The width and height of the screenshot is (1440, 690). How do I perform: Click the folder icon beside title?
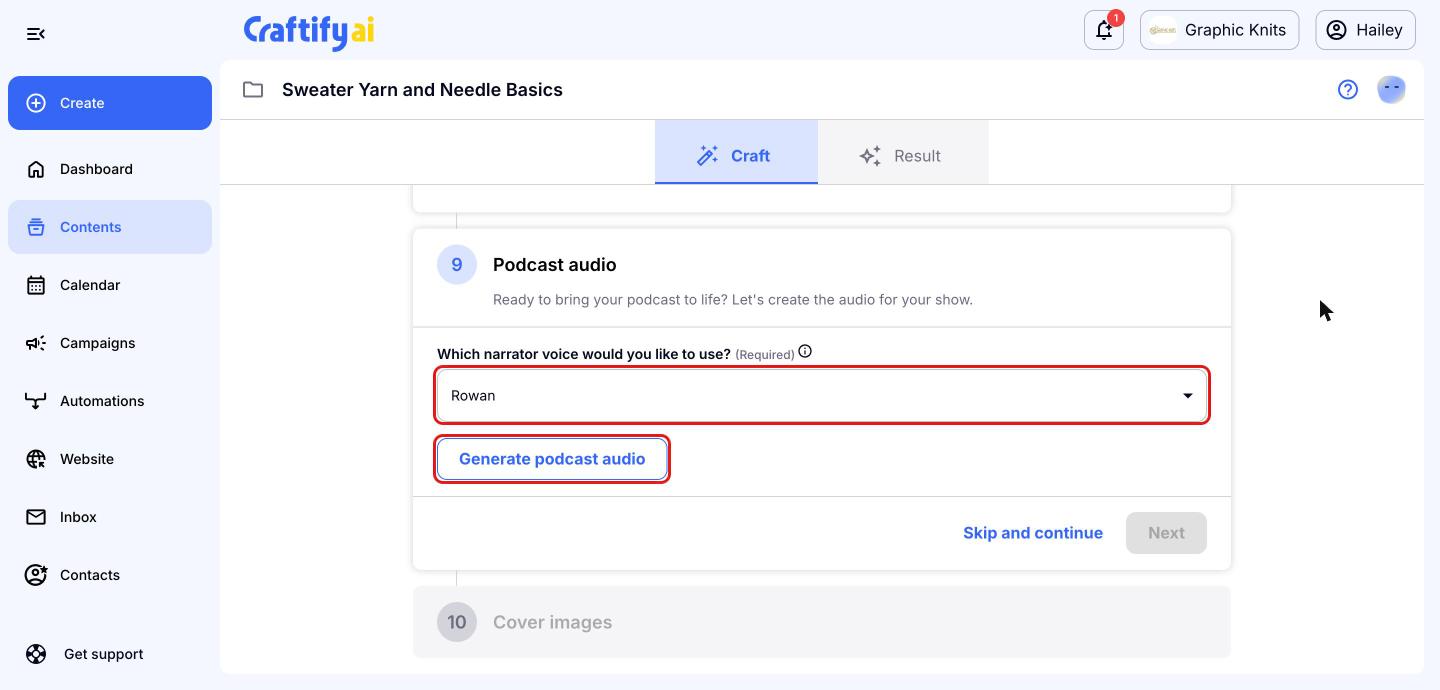pos(253,90)
